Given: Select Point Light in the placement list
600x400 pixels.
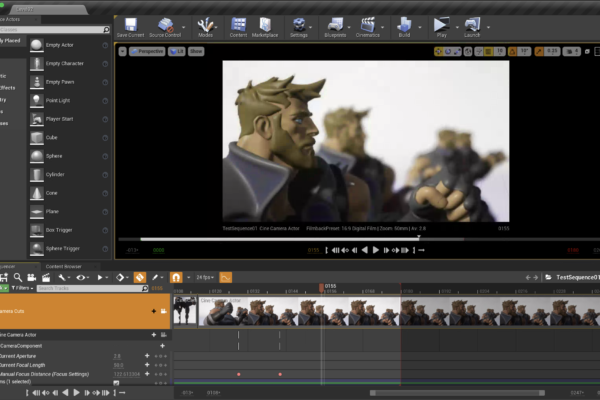Looking at the screenshot, I should (x=70, y=101).
